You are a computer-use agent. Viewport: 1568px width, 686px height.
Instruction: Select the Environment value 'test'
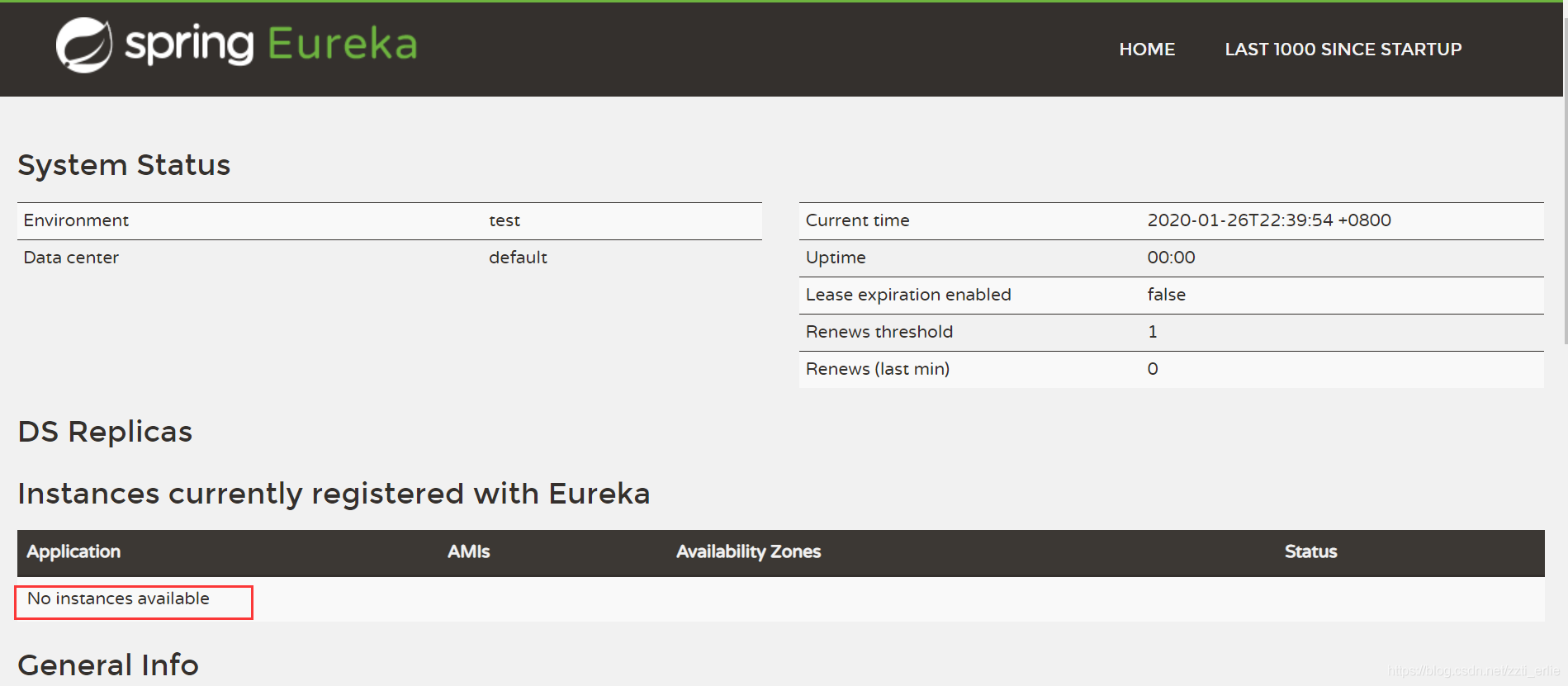pyautogui.click(x=505, y=221)
